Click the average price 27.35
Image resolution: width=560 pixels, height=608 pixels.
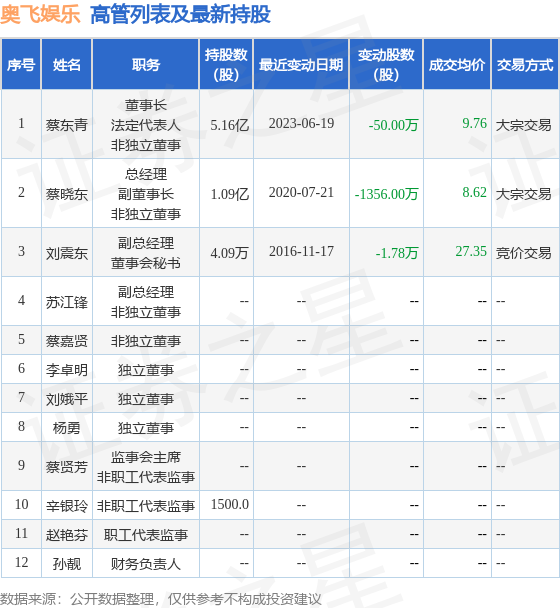471,252
